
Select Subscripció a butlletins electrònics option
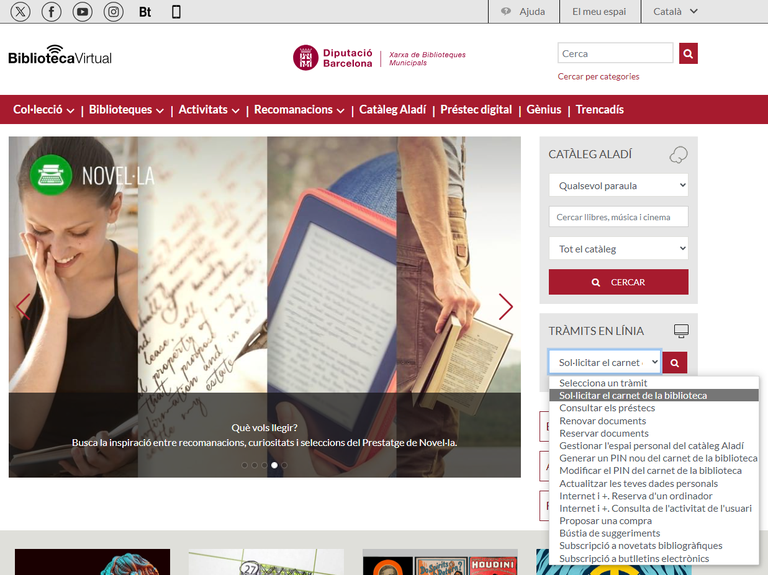[x=654, y=558]
